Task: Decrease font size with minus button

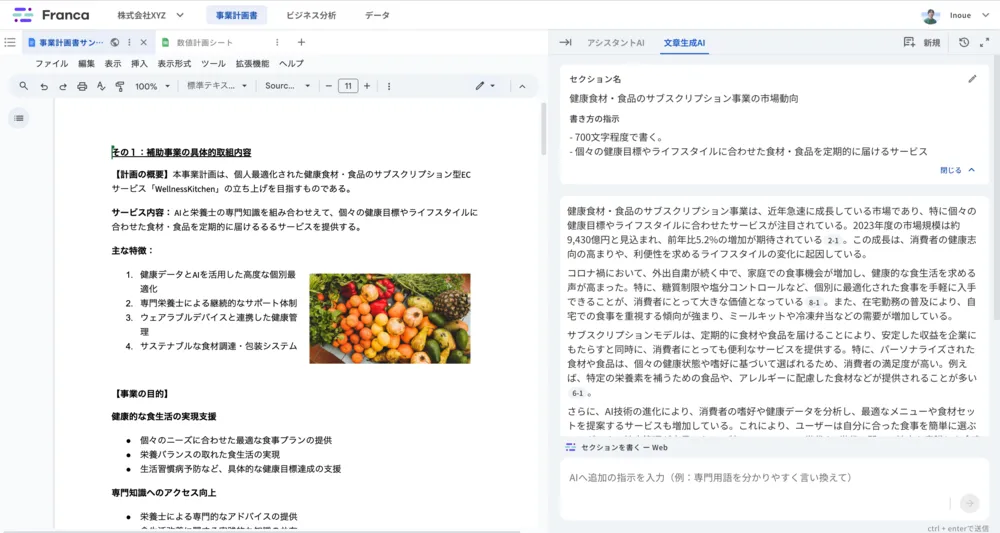Action: 328,86
